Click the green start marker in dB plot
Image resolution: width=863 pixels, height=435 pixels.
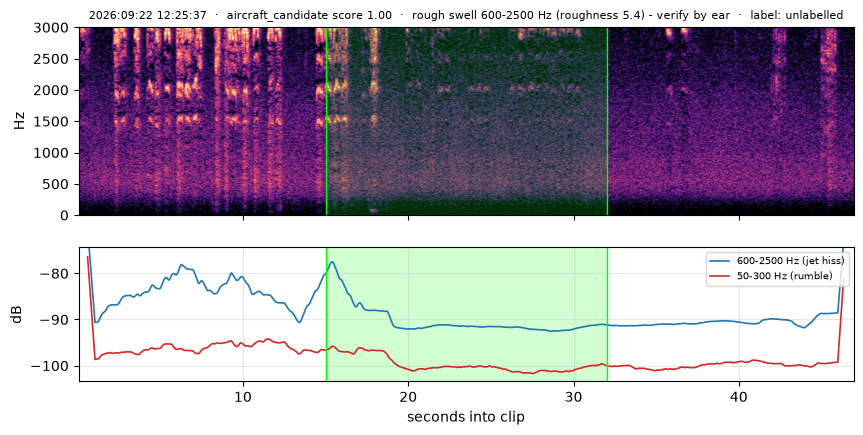click(x=326, y=314)
